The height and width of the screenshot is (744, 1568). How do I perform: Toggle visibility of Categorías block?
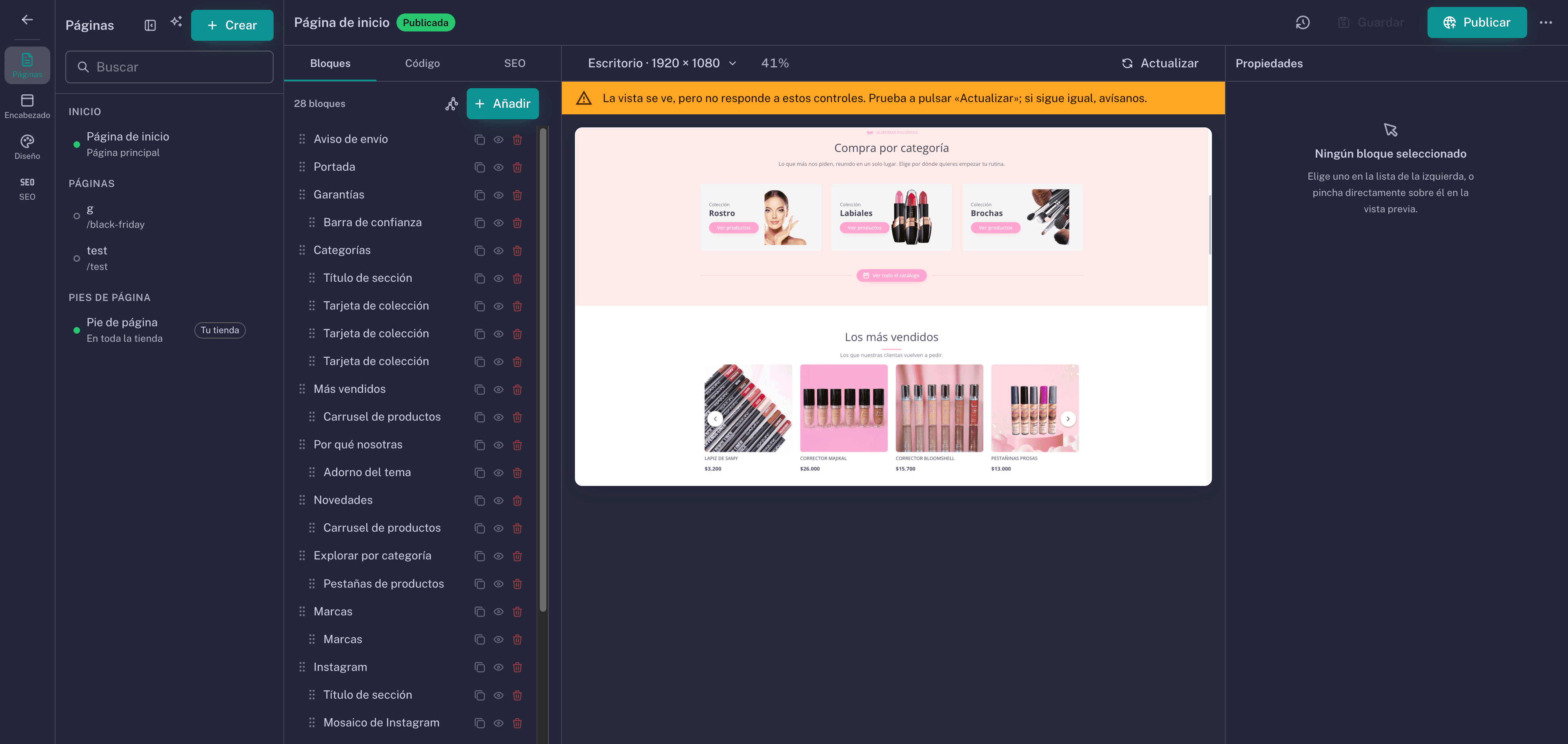click(499, 251)
